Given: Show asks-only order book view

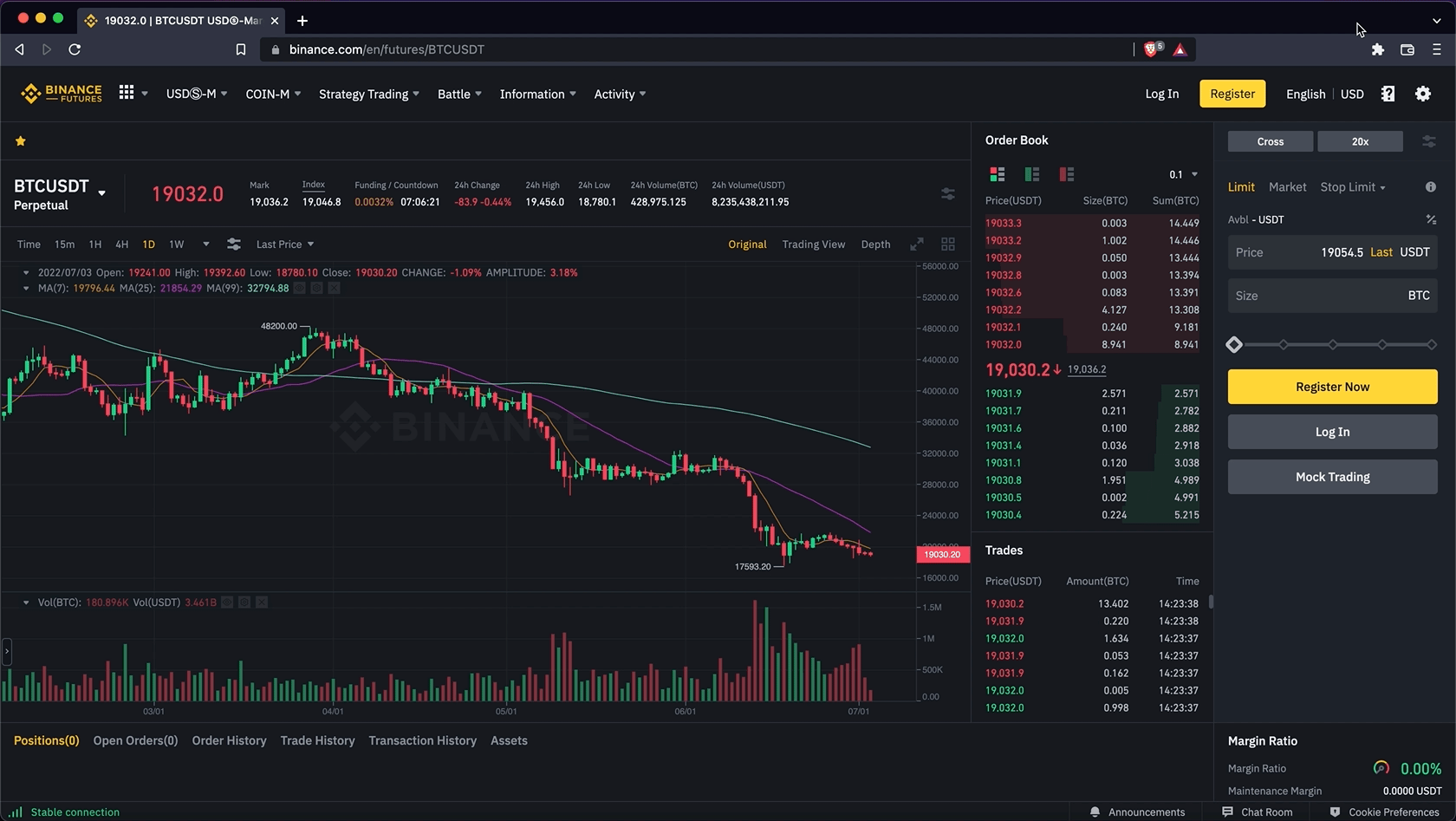Looking at the screenshot, I should coord(1067,174).
